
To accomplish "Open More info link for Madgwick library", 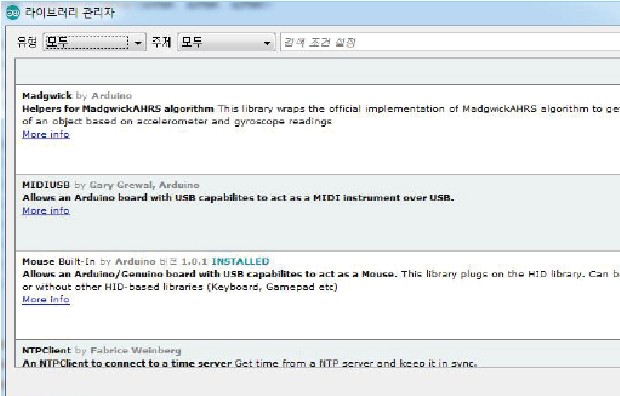I will 46,135.
